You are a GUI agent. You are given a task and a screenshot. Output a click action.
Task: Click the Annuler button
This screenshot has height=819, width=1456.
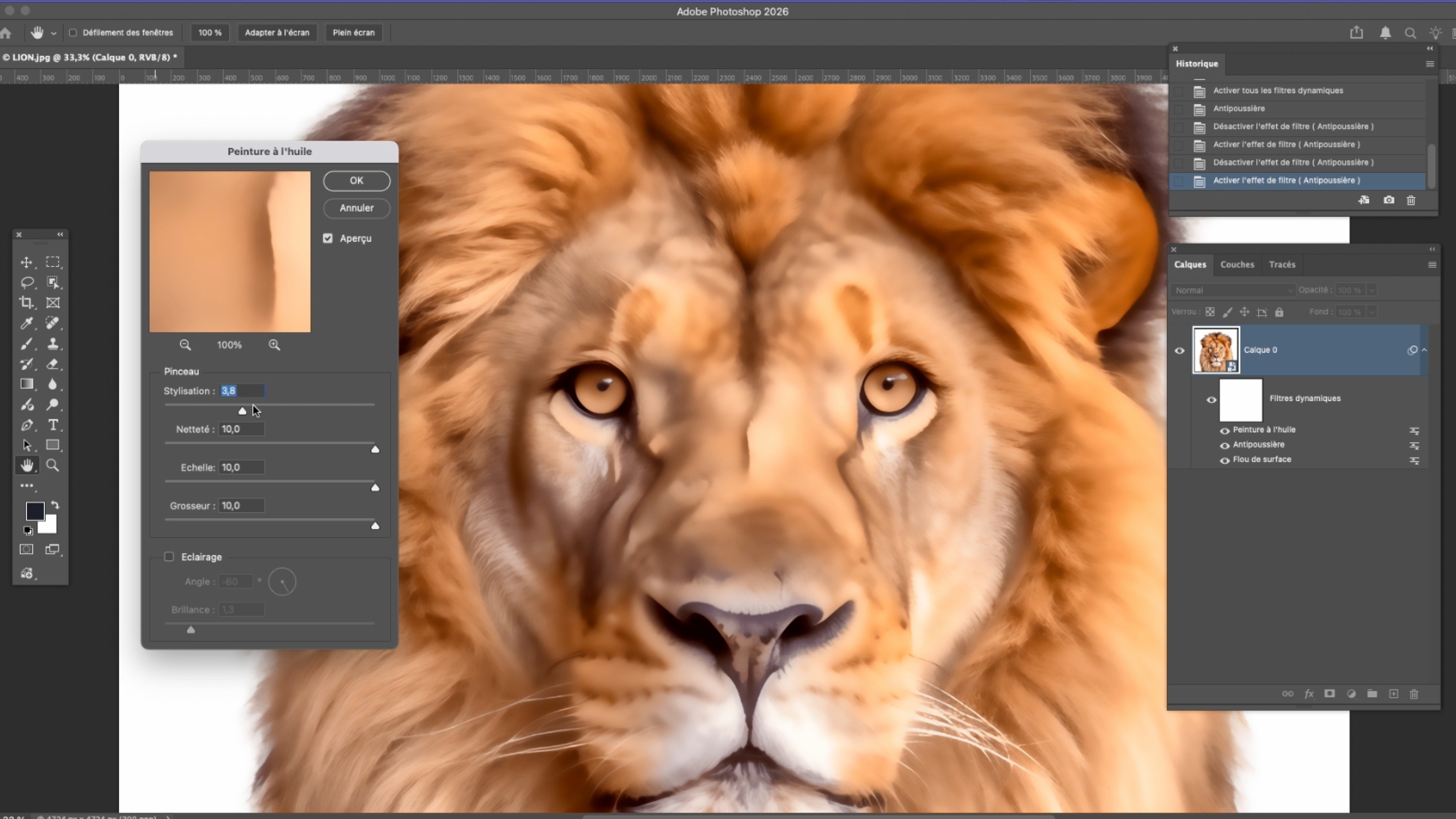[x=356, y=208]
